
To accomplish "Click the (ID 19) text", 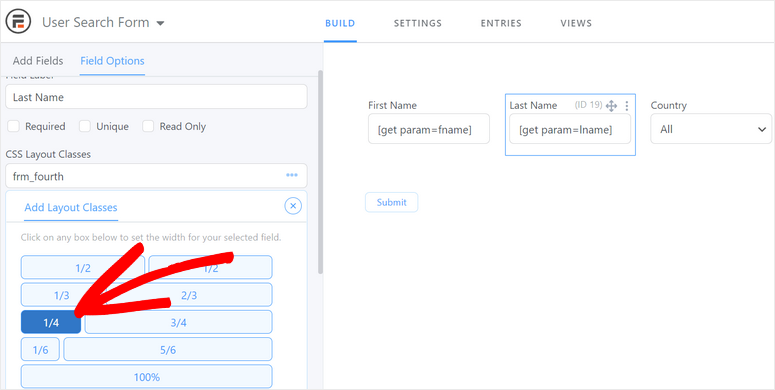I will [x=588, y=105].
